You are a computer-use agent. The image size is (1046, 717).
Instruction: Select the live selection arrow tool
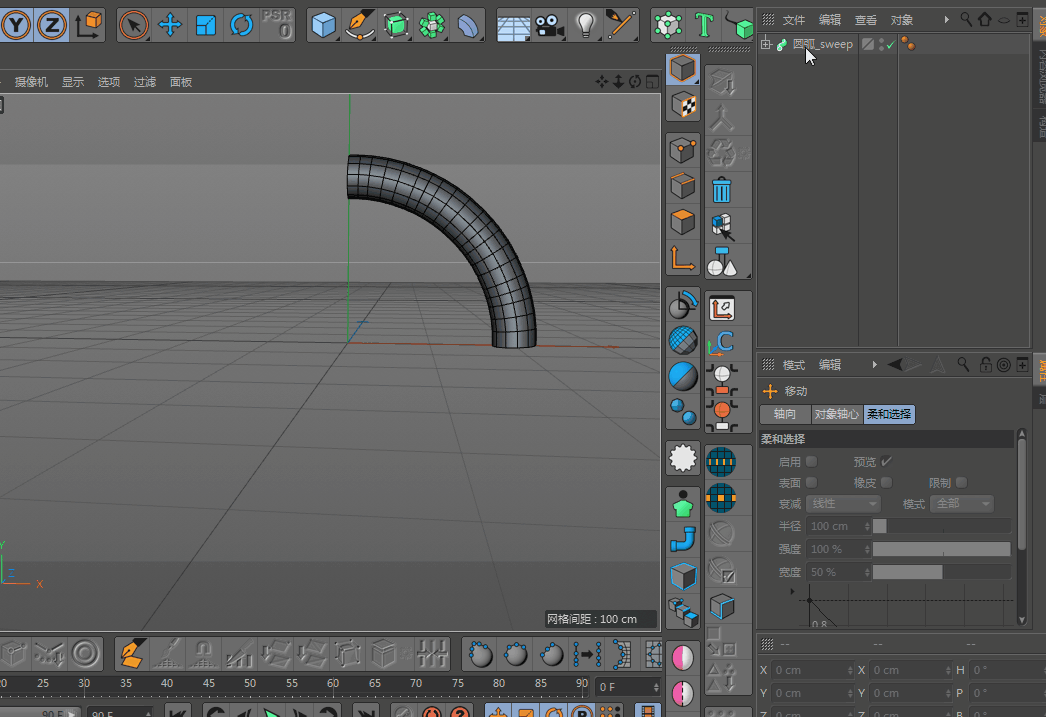click(133, 25)
